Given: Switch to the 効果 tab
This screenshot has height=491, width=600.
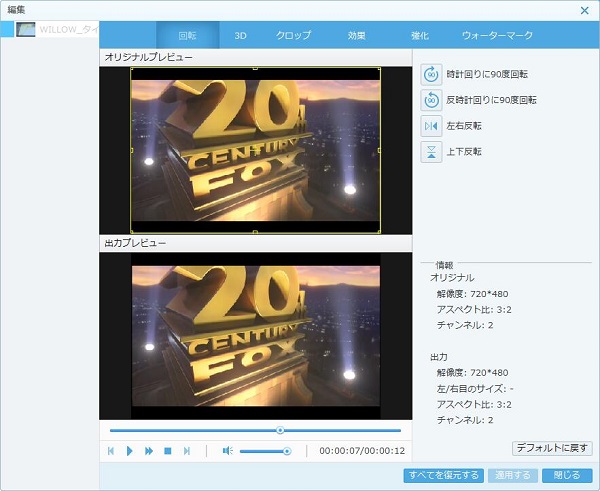Looking at the screenshot, I should [x=357, y=35].
